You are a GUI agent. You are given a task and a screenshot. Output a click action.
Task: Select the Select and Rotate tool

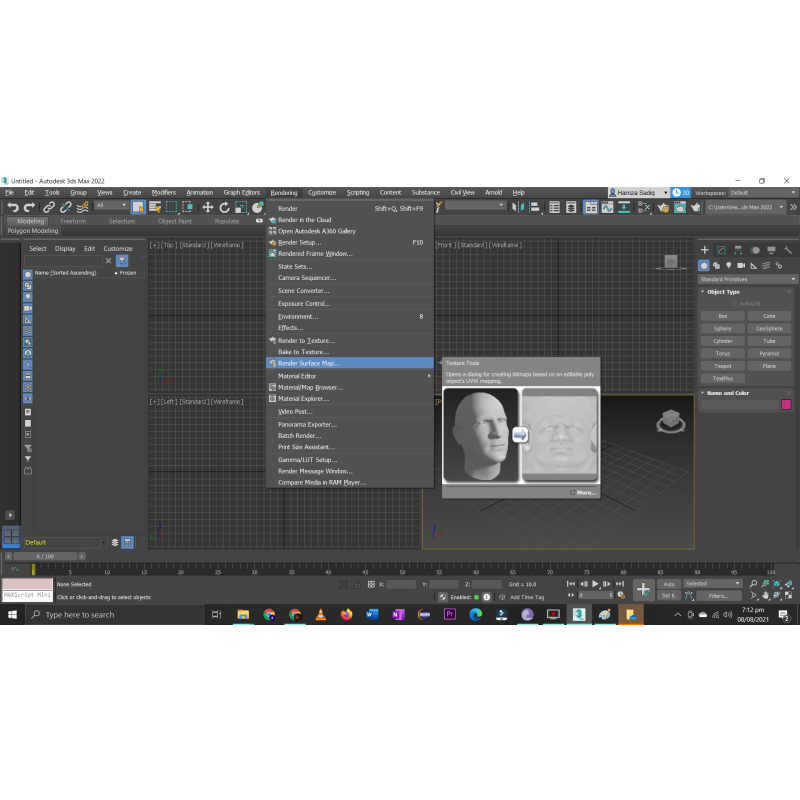(224, 207)
